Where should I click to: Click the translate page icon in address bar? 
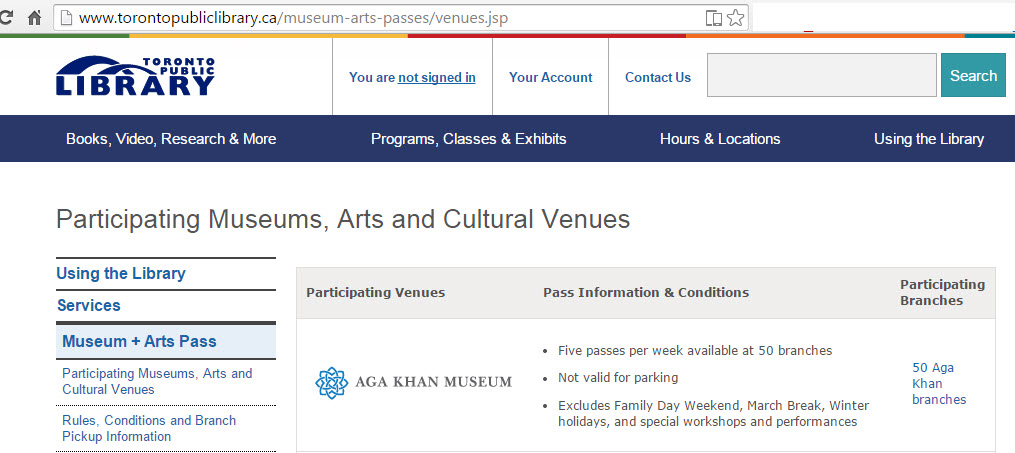(x=714, y=18)
